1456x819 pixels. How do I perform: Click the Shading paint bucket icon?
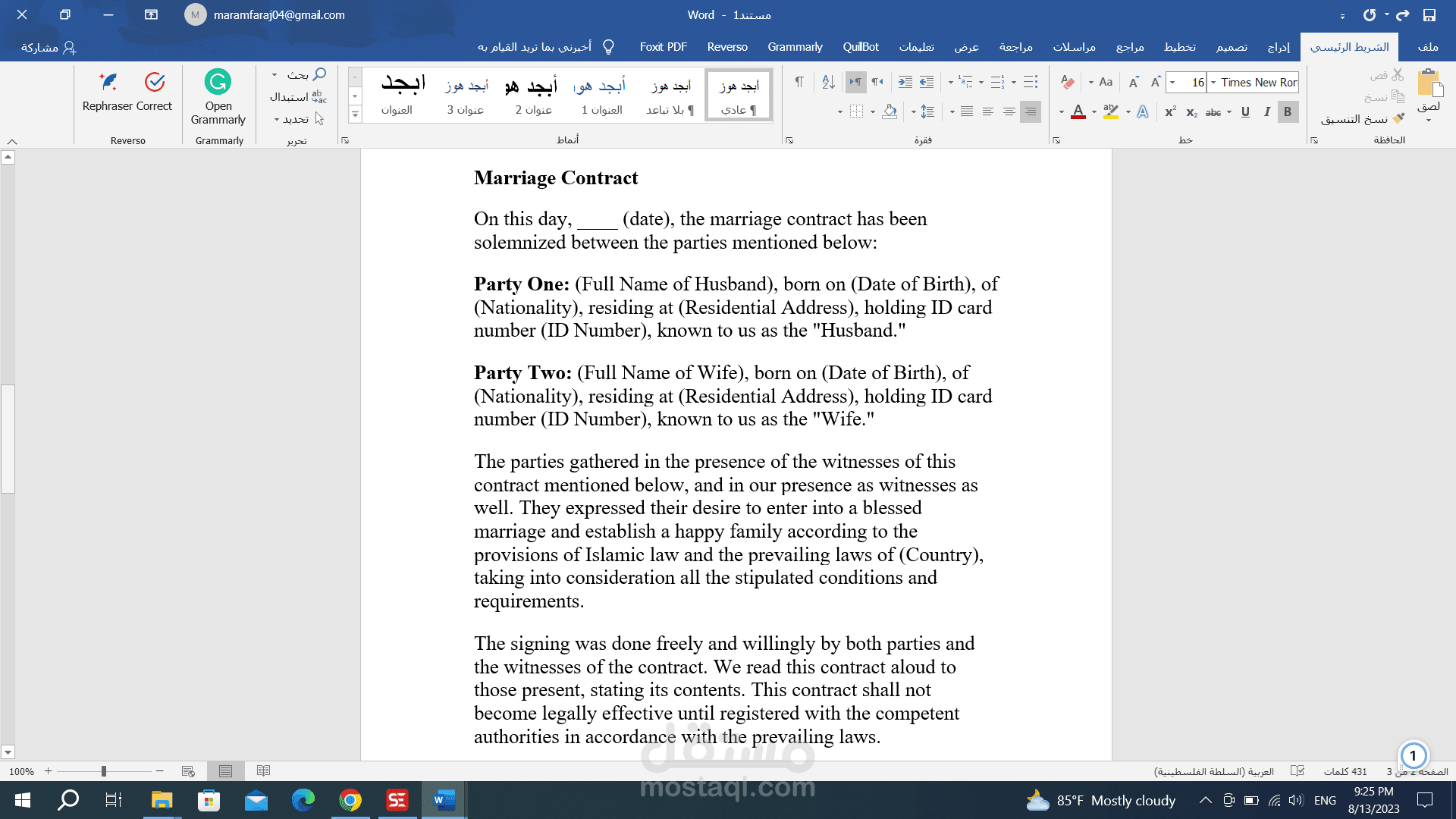890,112
